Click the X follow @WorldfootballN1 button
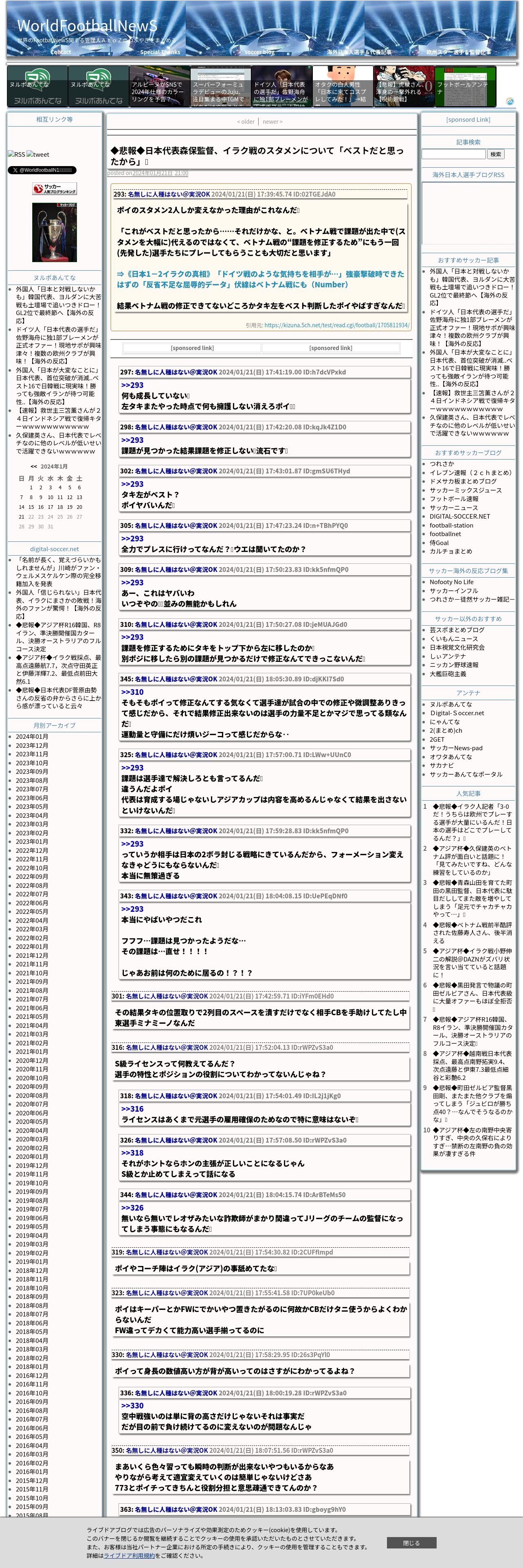523x1568 pixels. click(x=42, y=171)
